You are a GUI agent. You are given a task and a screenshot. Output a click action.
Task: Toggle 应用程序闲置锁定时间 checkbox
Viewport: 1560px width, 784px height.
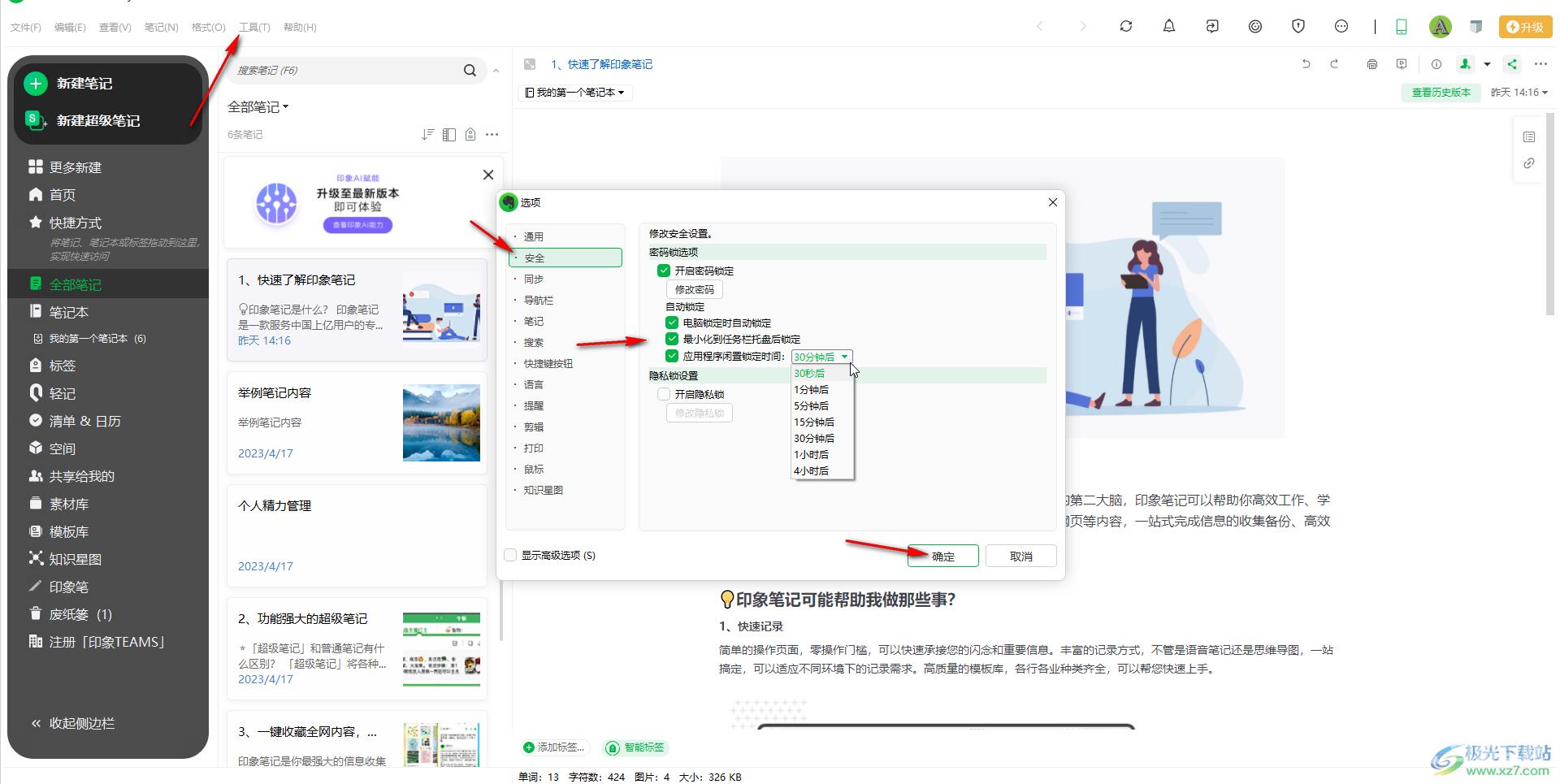[x=672, y=356]
